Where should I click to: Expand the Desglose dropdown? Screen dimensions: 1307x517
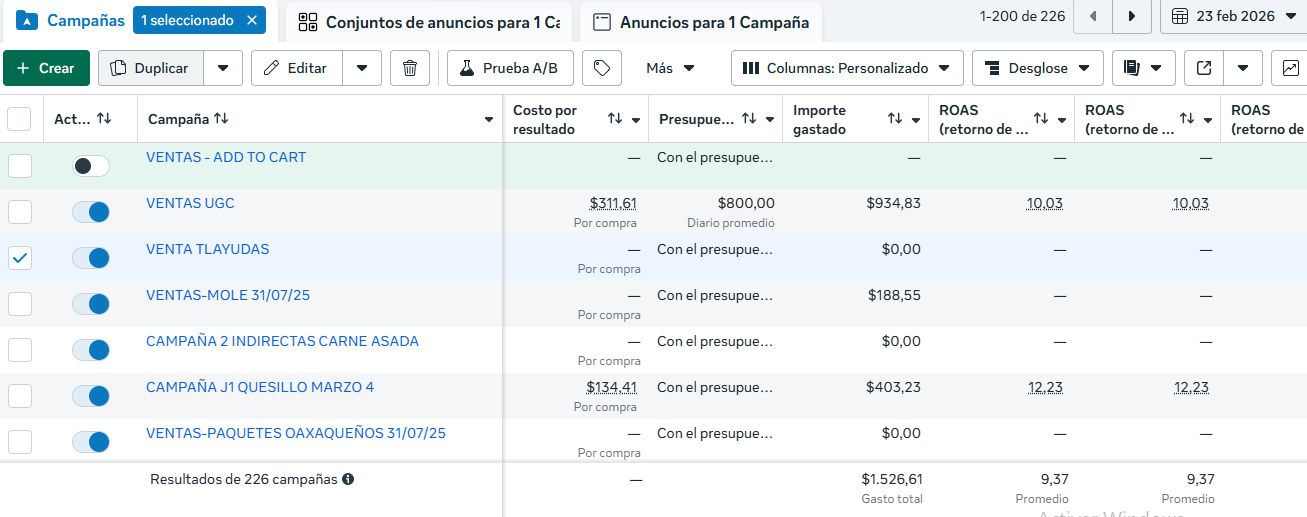click(1037, 68)
